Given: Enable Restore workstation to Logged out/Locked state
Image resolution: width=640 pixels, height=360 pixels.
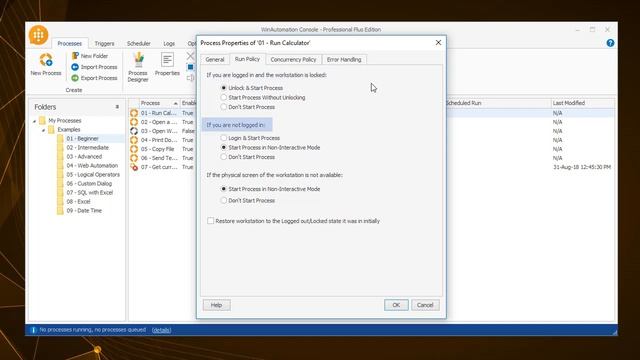Looking at the screenshot, I should pos(211,221).
